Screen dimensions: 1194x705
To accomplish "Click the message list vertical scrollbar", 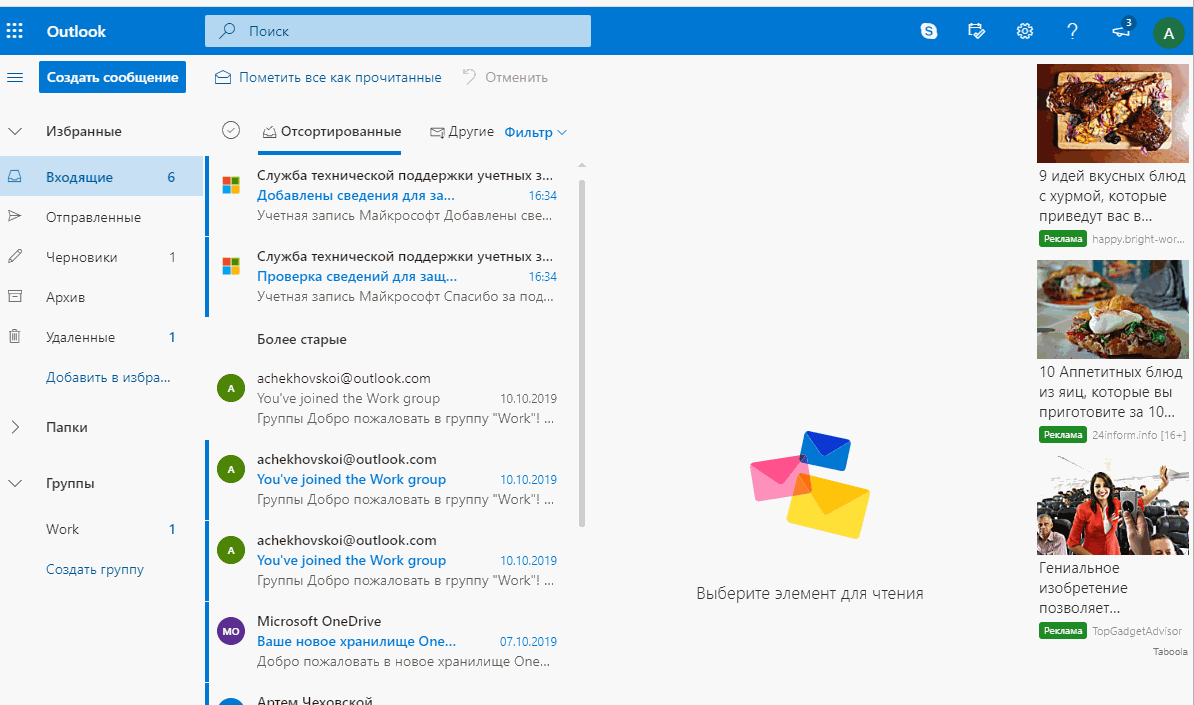I will (582, 352).
